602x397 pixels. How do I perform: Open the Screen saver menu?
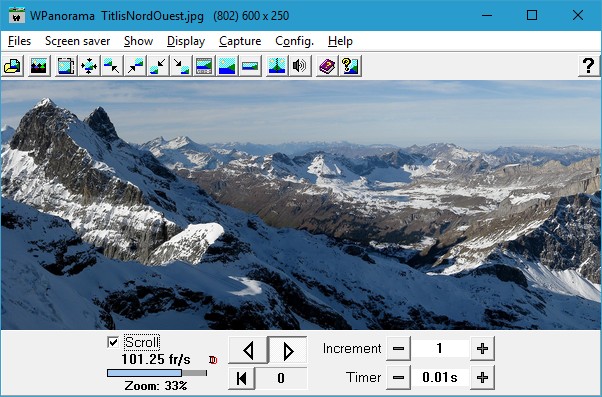point(78,41)
